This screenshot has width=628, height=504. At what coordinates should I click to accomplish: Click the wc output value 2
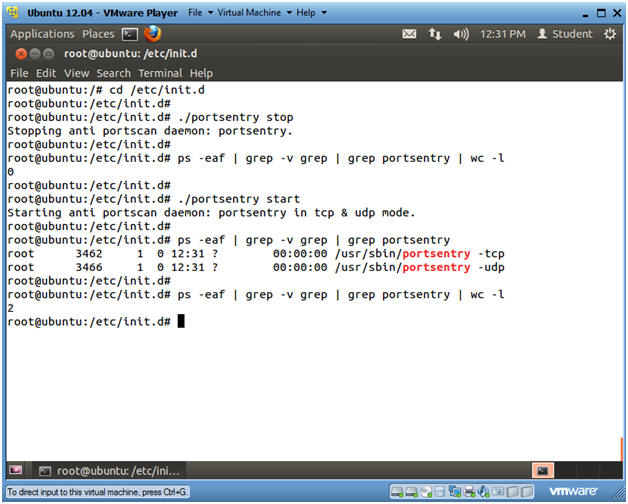10,308
